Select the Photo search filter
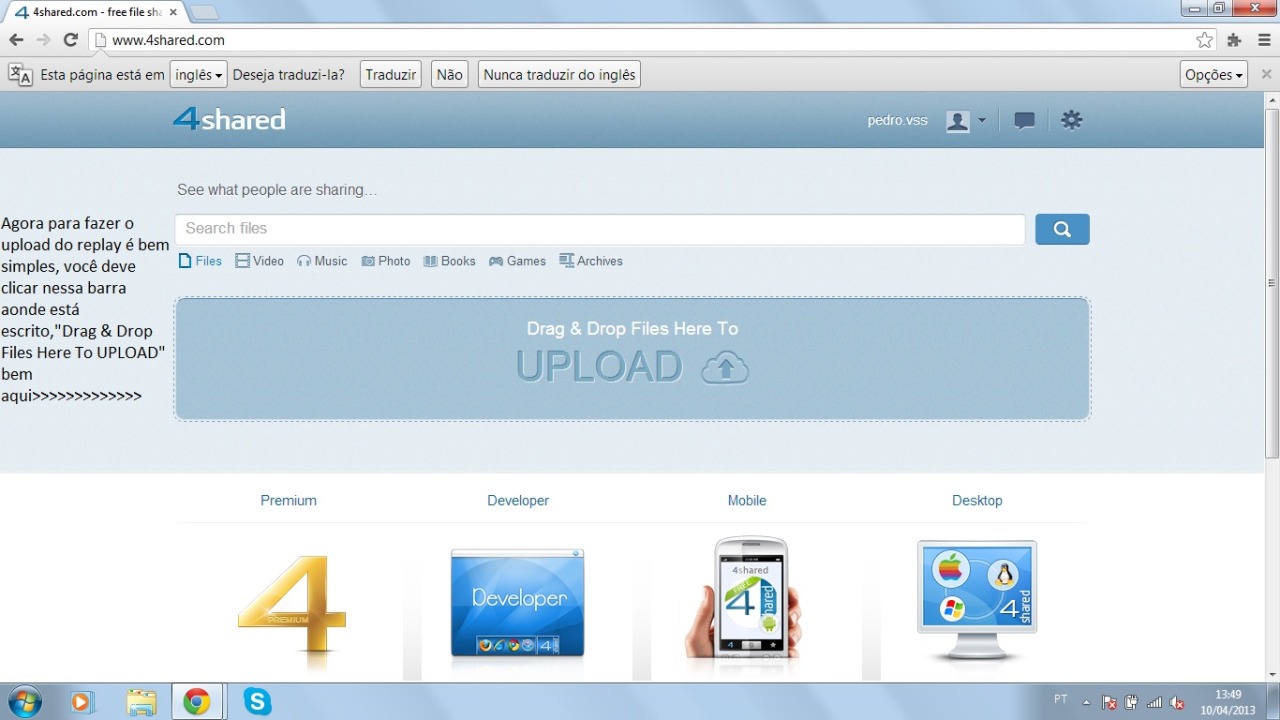The image size is (1280, 720). pos(386,261)
